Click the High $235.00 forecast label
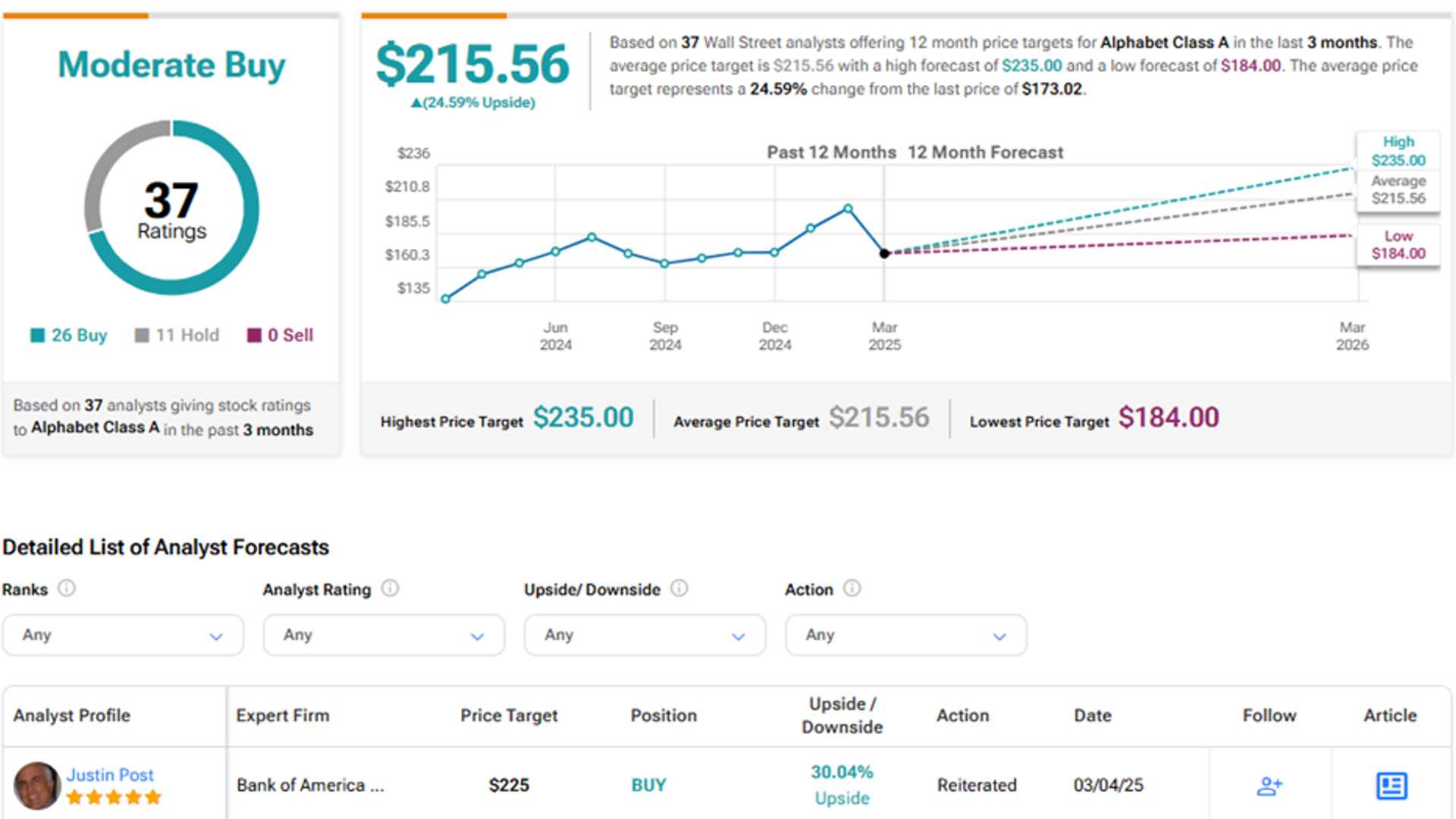 pyautogui.click(x=1398, y=151)
